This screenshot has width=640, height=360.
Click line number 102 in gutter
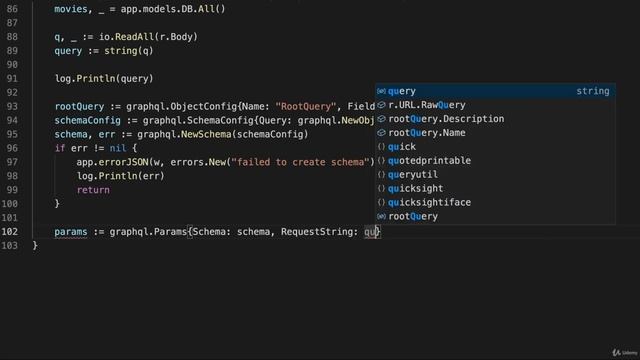coord(10,231)
